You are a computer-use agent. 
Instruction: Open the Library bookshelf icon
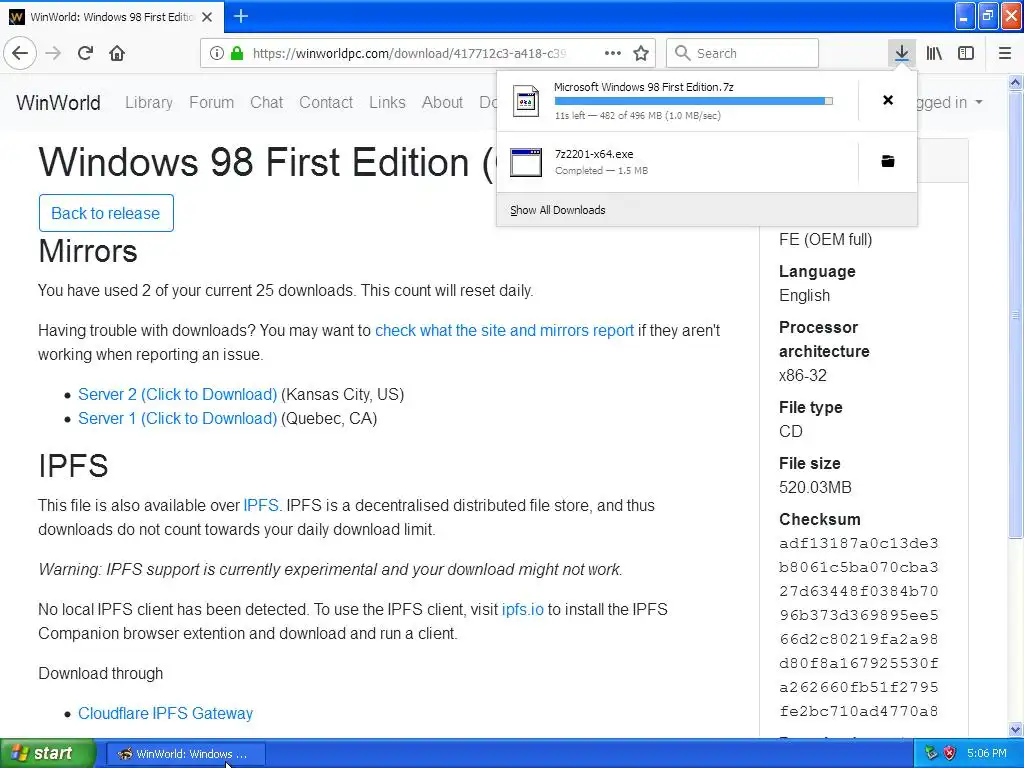click(x=934, y=53)
